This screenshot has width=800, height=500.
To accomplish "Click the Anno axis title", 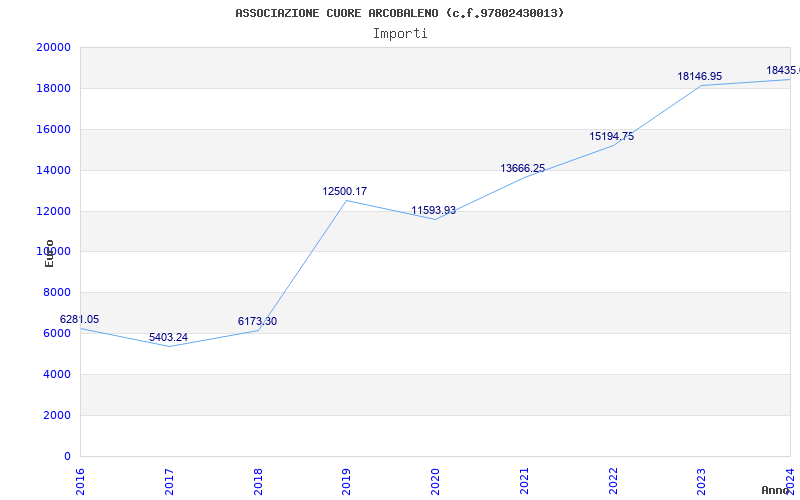I will point(776,490).
